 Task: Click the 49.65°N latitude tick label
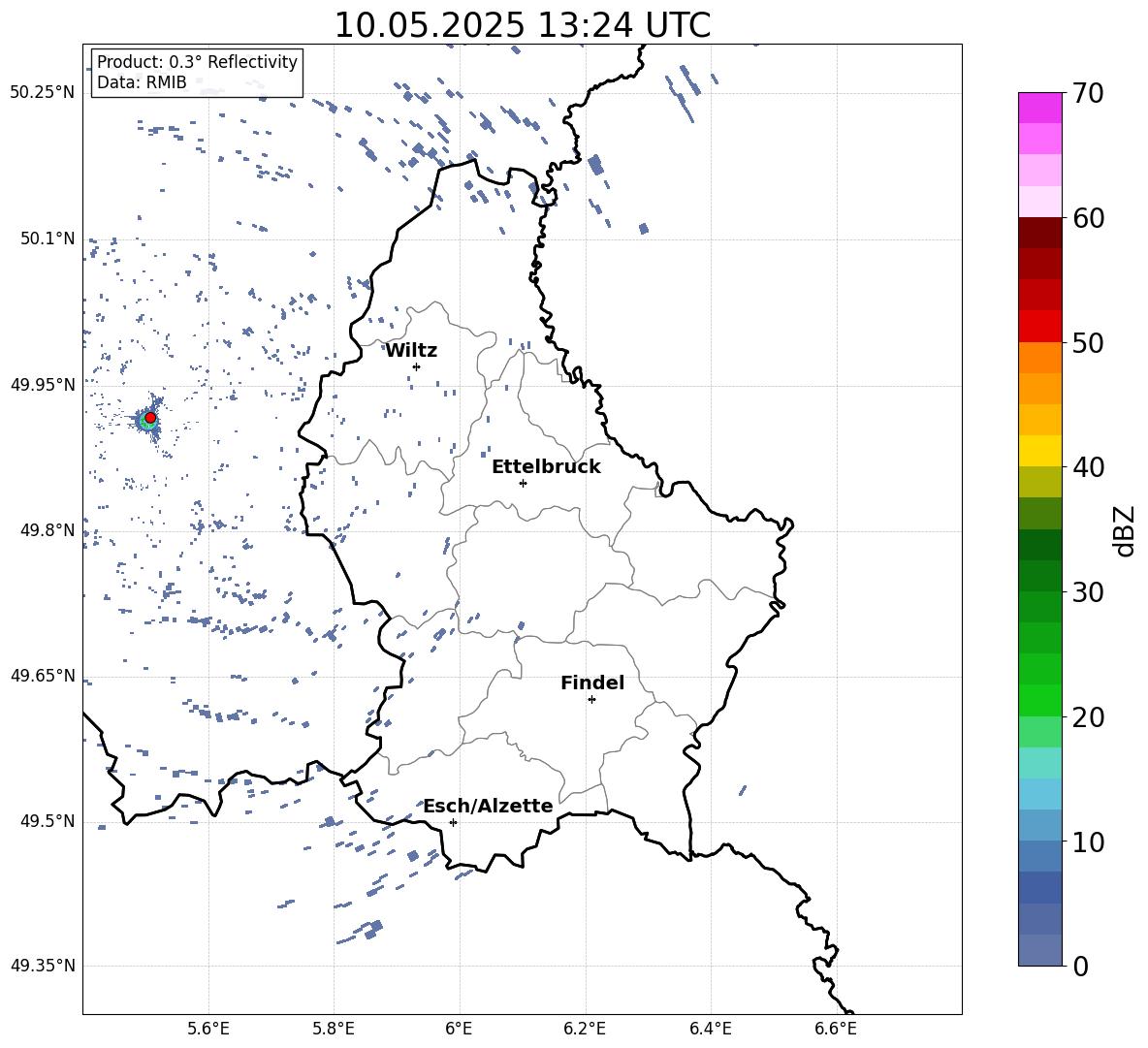coord(43,675)
